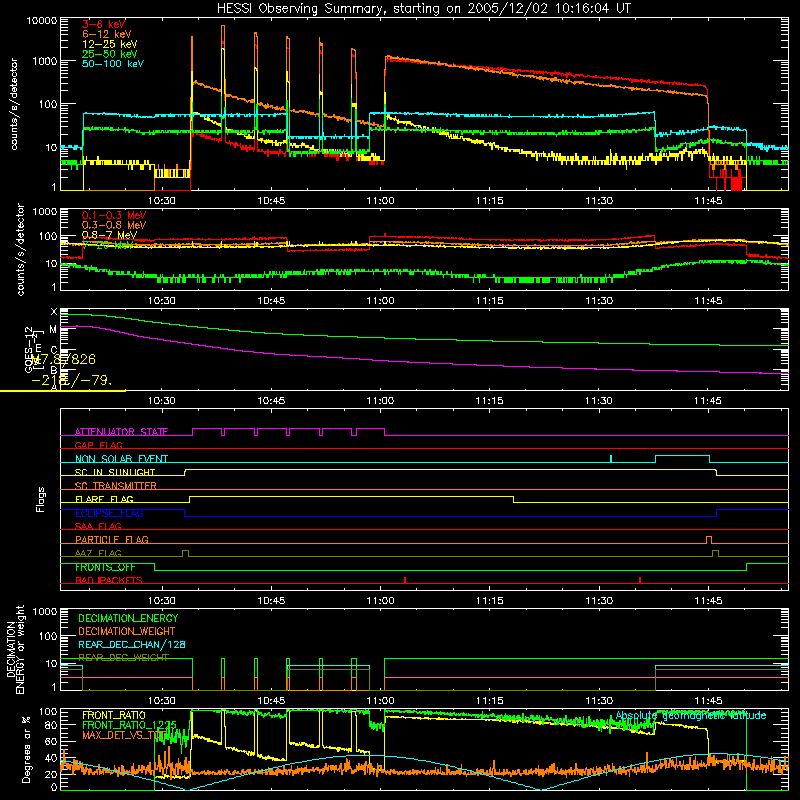Image resolution: width=800 pixels, height=800 pixels.
Task: Click the 11:15 label under the decimation panel
Action: (489, 701)
